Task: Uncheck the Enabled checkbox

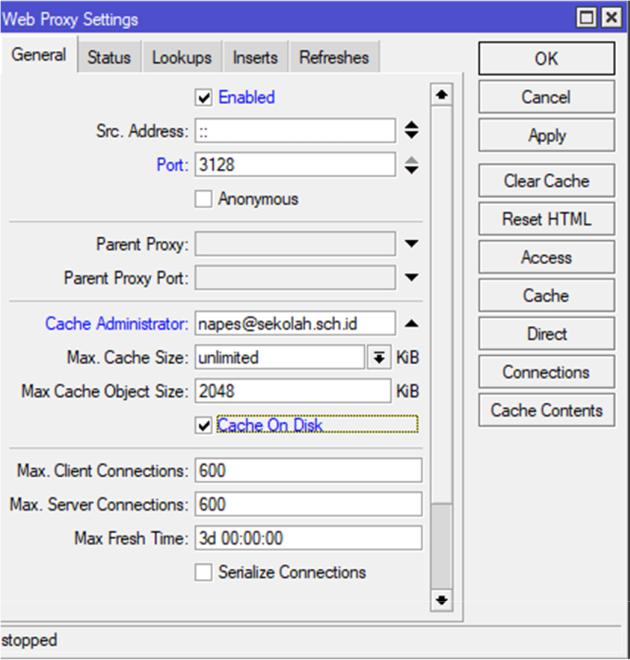Action: [x=204, y=98]
